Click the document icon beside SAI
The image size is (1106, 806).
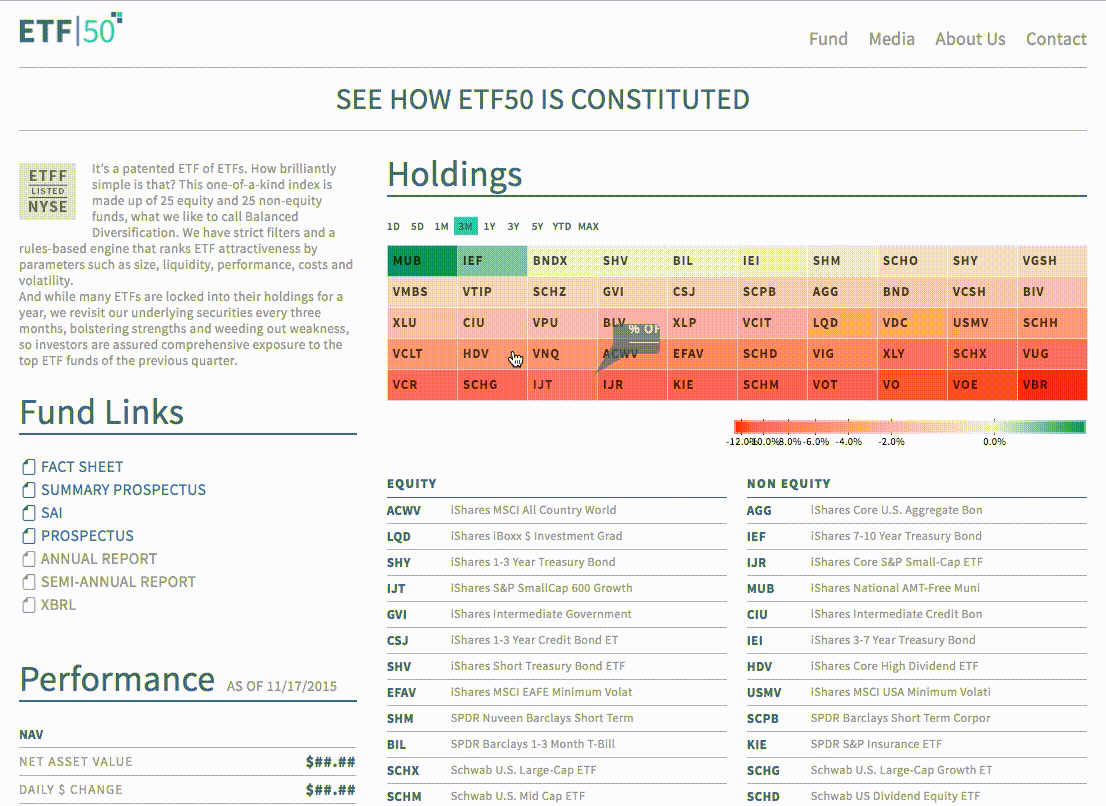point(28,513)
